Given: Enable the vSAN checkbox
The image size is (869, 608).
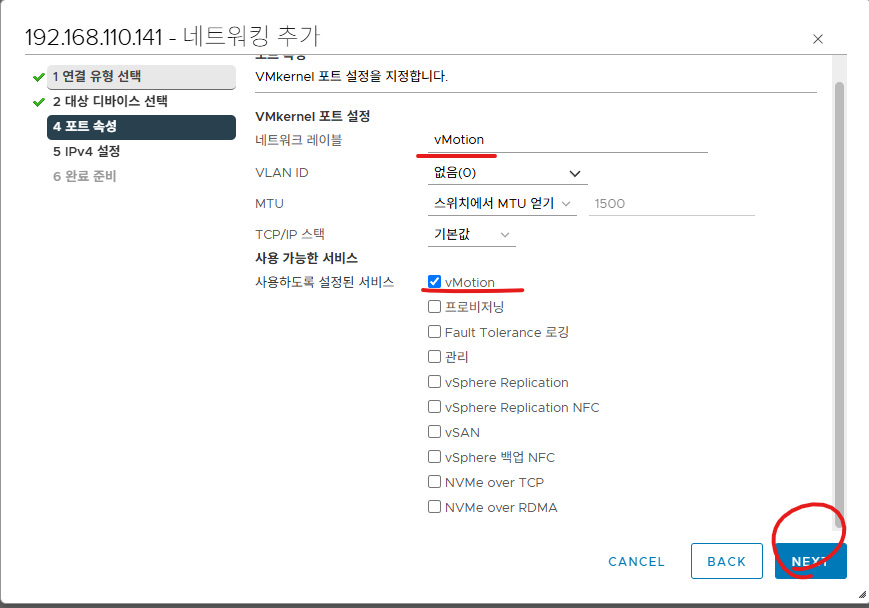Looking at the screenshot, I should click(x=434, y=432).
